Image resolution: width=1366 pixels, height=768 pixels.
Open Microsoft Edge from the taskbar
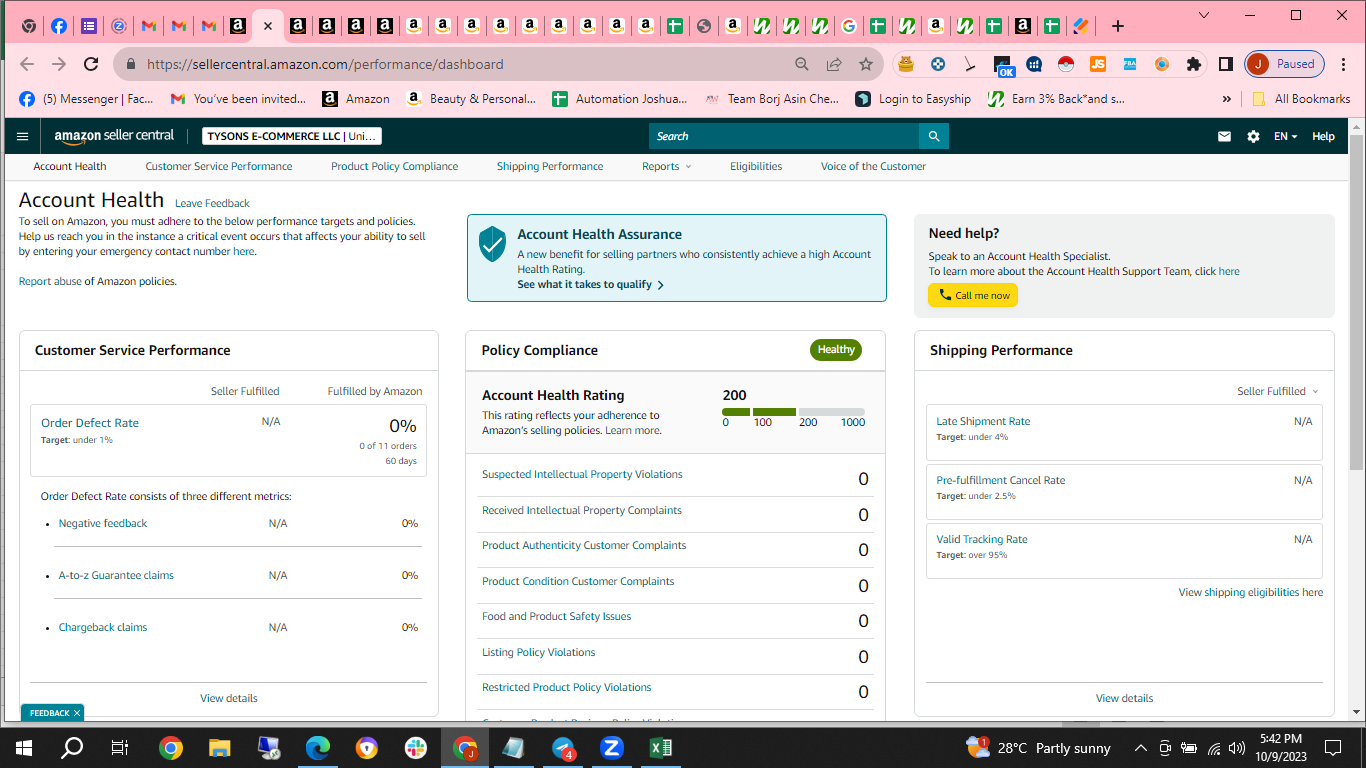tap(317, 748)
